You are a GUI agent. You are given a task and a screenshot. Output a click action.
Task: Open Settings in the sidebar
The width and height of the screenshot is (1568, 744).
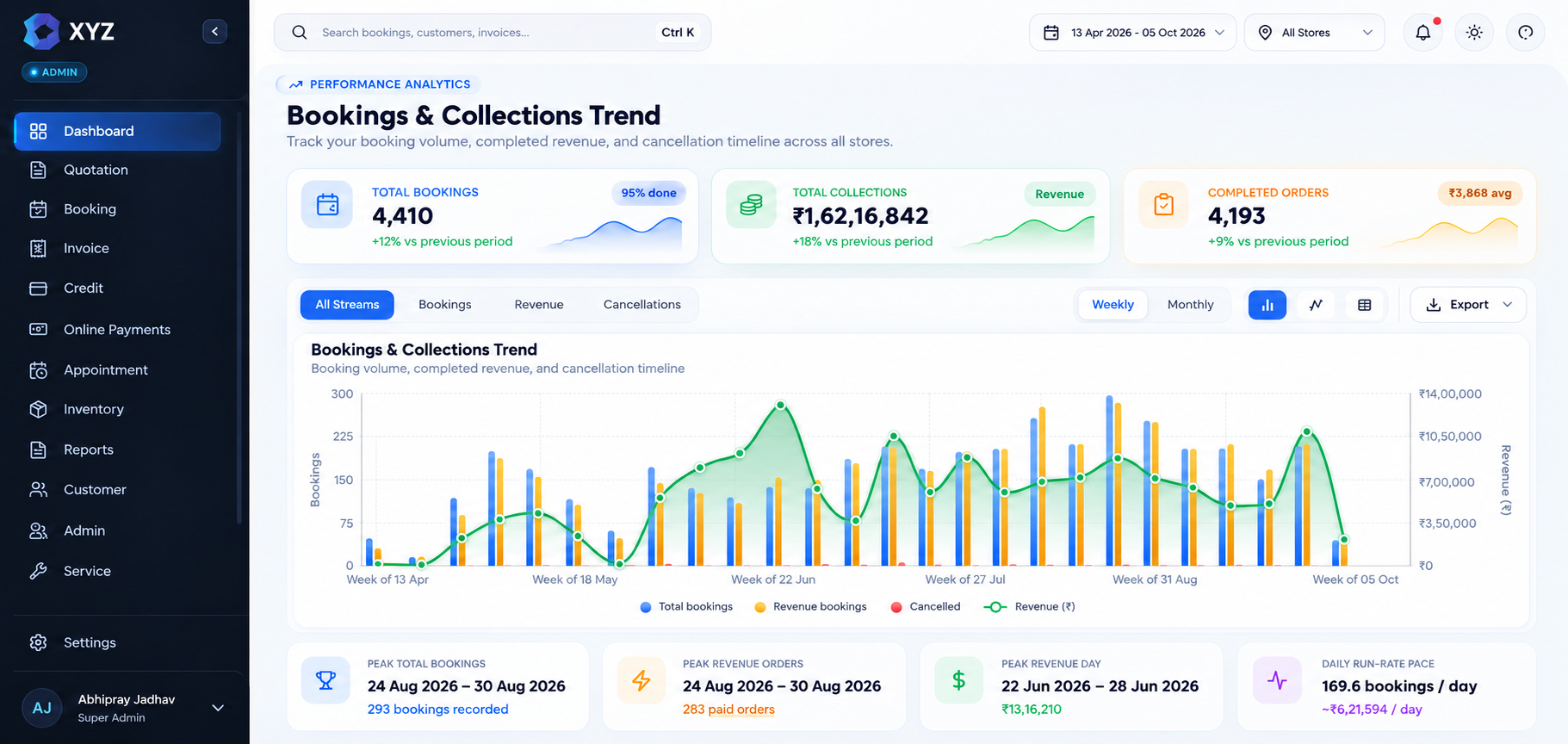coord(118,642)
